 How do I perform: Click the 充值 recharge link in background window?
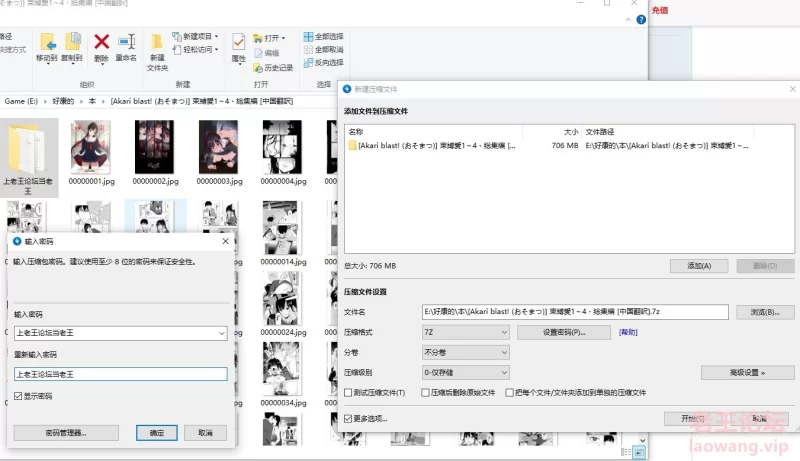coord(660,10)
